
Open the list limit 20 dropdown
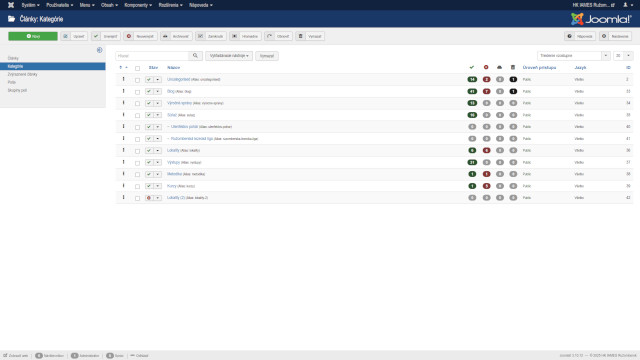[x=623, y=56]
